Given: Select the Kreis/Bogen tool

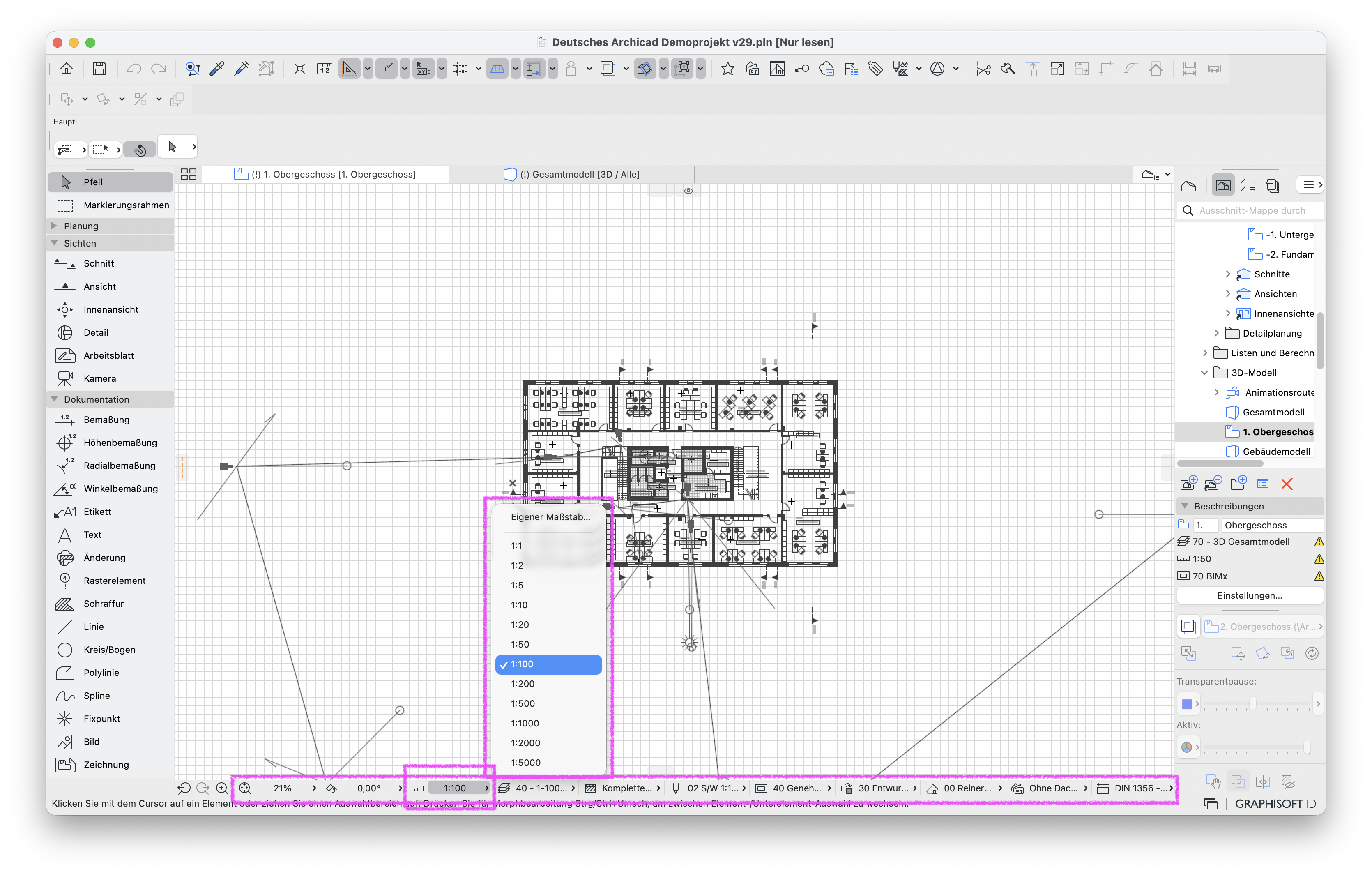Looking at the screenshot, I should (110, 650).
